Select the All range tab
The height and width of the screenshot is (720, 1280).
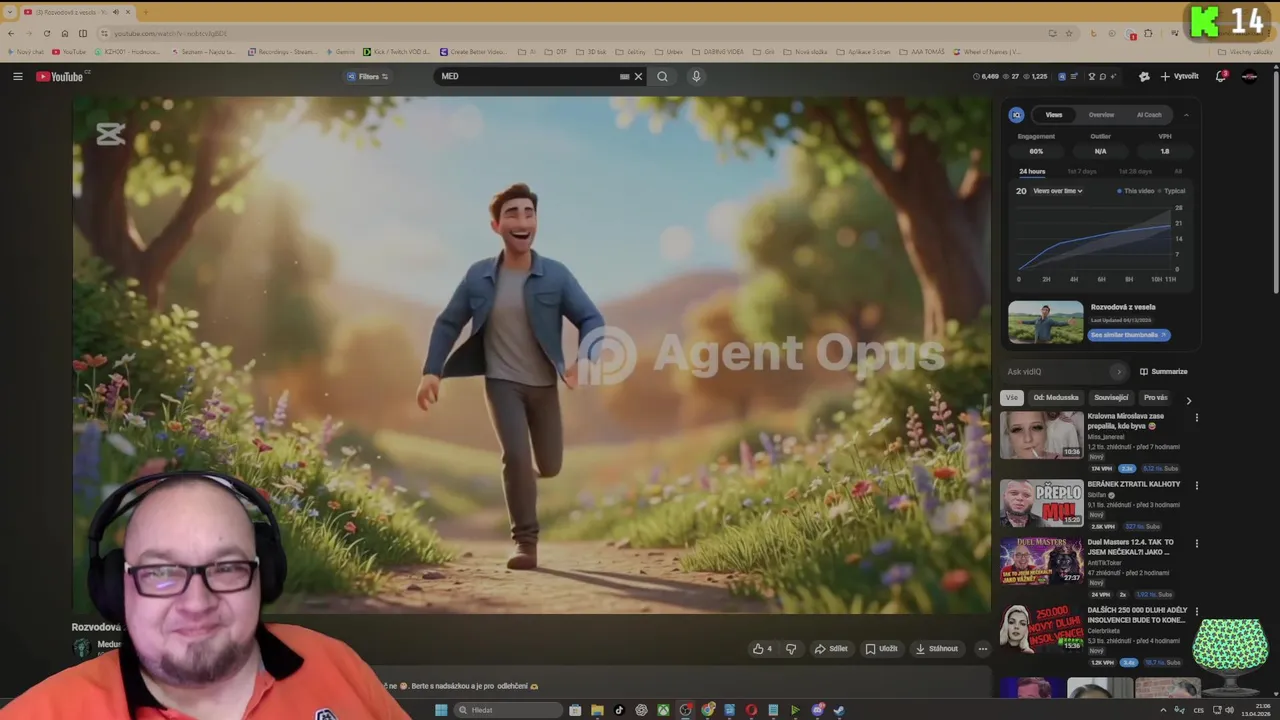[x=1178, y=172]
